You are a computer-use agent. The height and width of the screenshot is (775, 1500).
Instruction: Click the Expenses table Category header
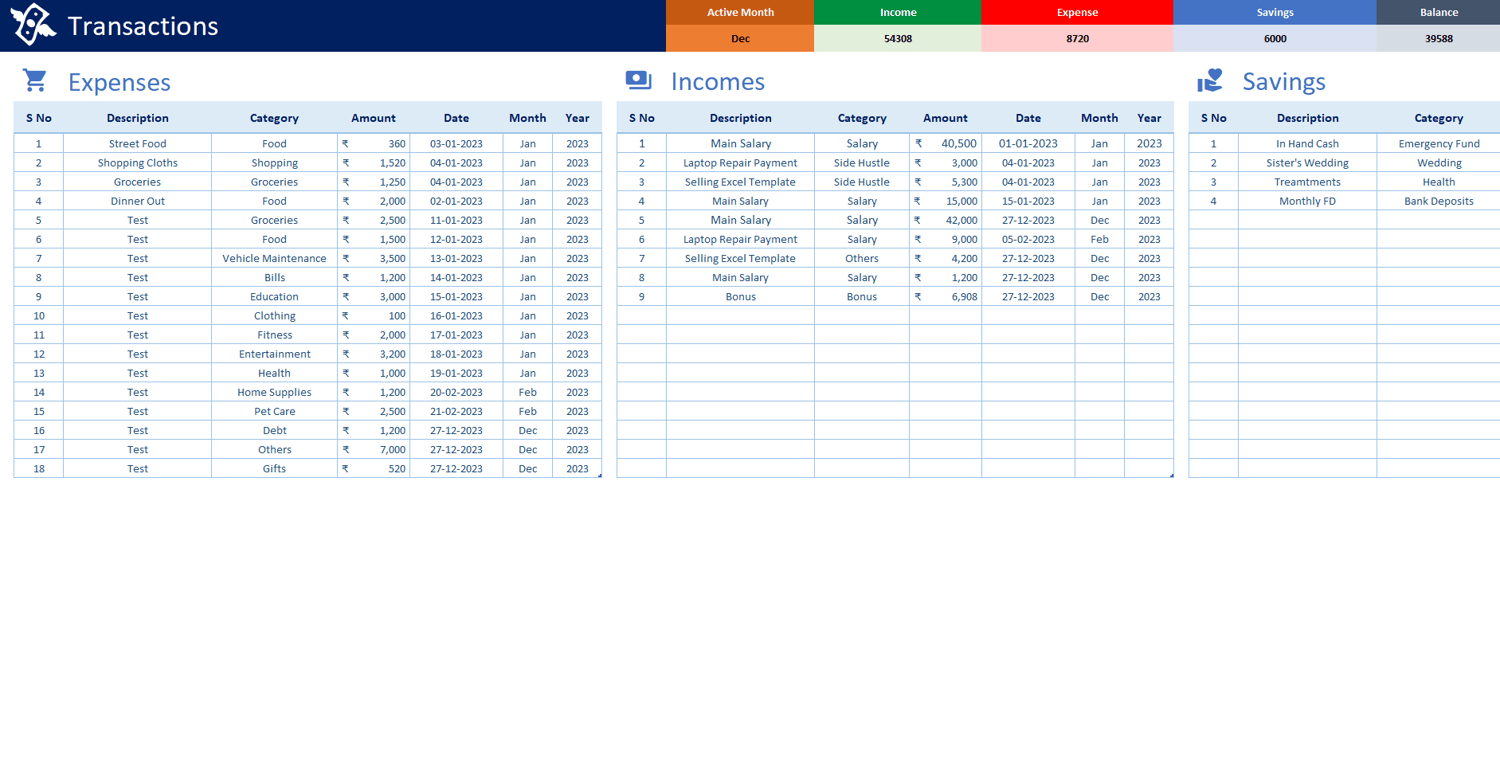(x=274, y=118)
